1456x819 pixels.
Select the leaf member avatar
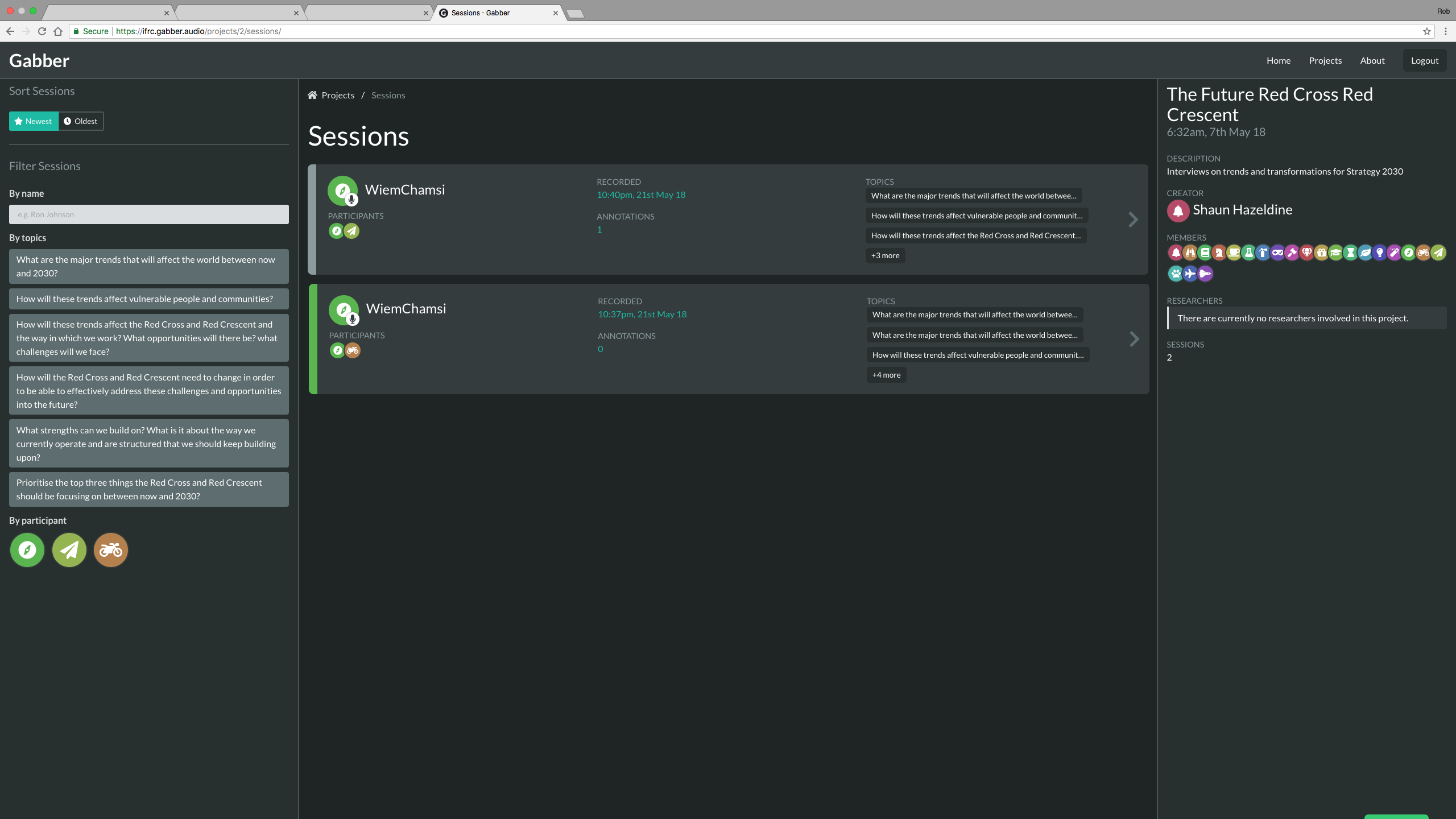(x=1365, y=253)
